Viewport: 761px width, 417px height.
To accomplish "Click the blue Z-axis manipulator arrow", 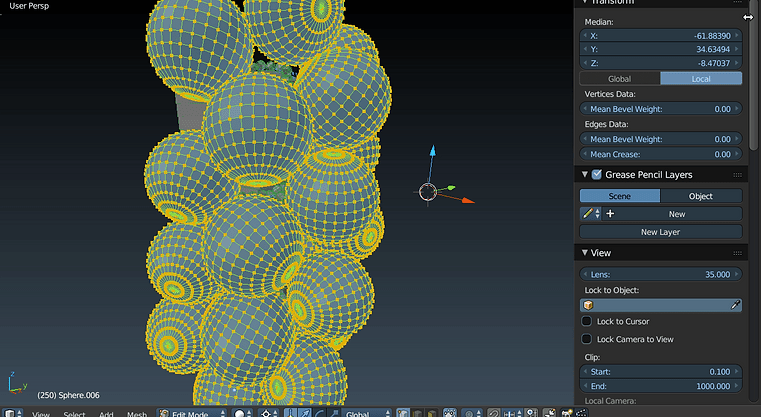I will [x=432, y=150].
